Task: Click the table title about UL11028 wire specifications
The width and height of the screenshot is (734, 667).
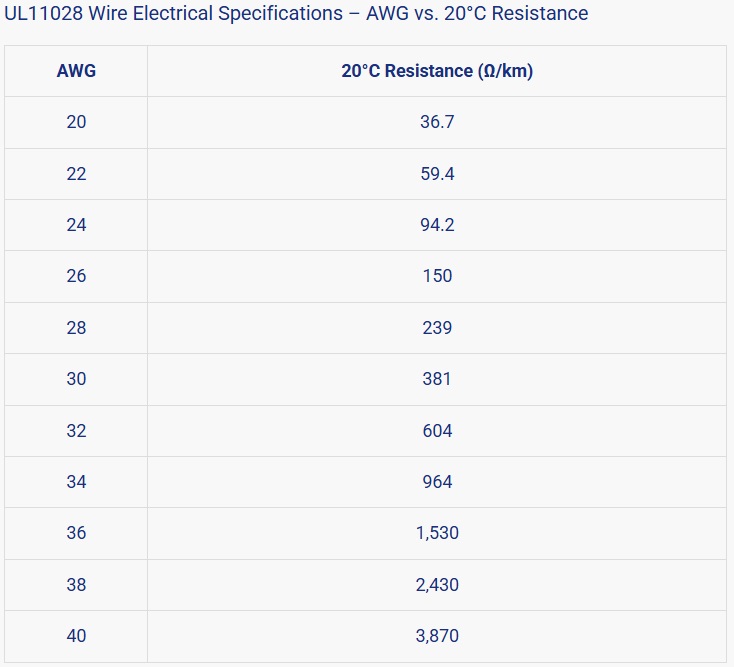Action: pyautogui.click(x=296, y=14)
